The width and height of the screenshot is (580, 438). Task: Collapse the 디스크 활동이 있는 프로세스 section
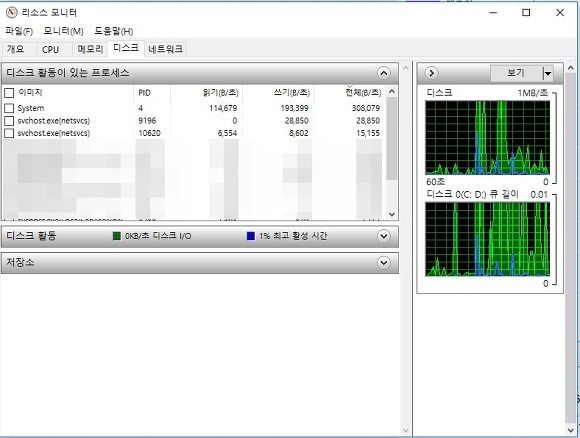tap(384, 73)
